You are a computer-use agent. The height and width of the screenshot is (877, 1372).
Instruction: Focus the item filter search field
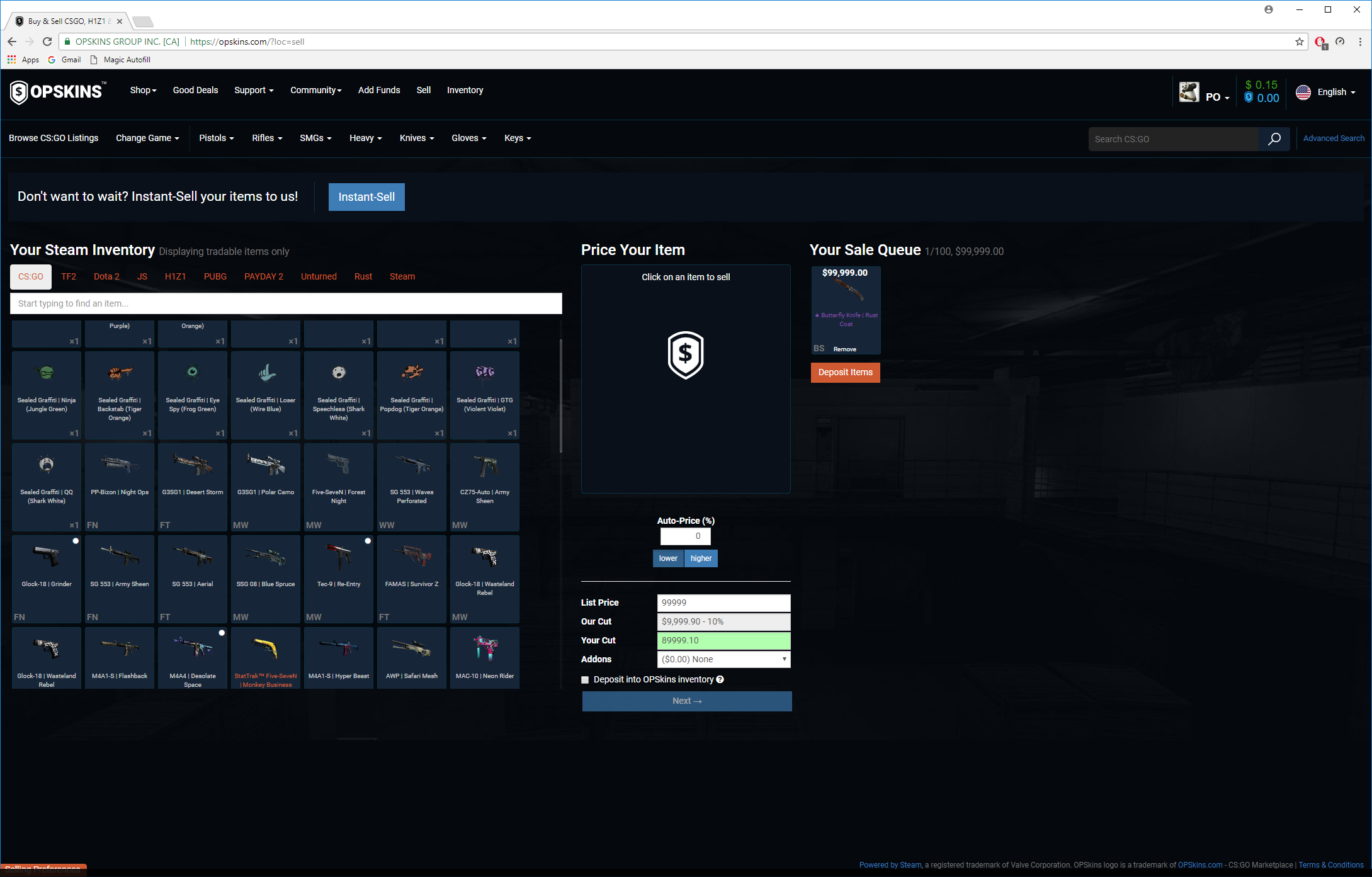[x=286, y=303]
